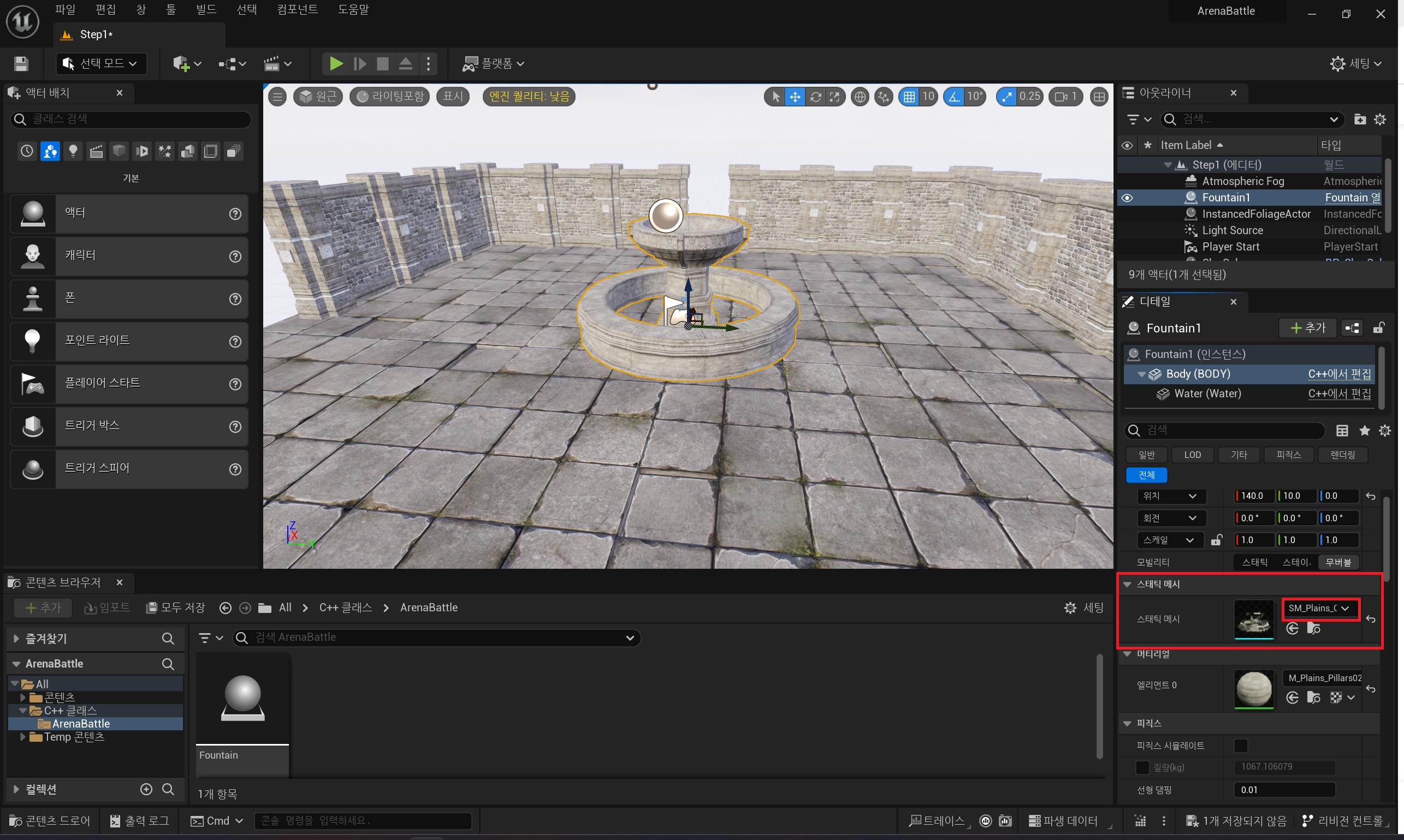Switch to the LOD filter tab

click(x=1192, y=455)
